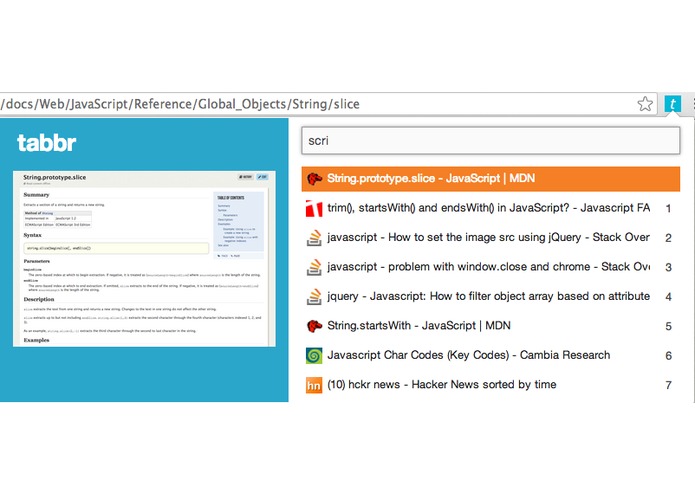Select highlighted String.prototype.slice MDN result

coord(491,179)
